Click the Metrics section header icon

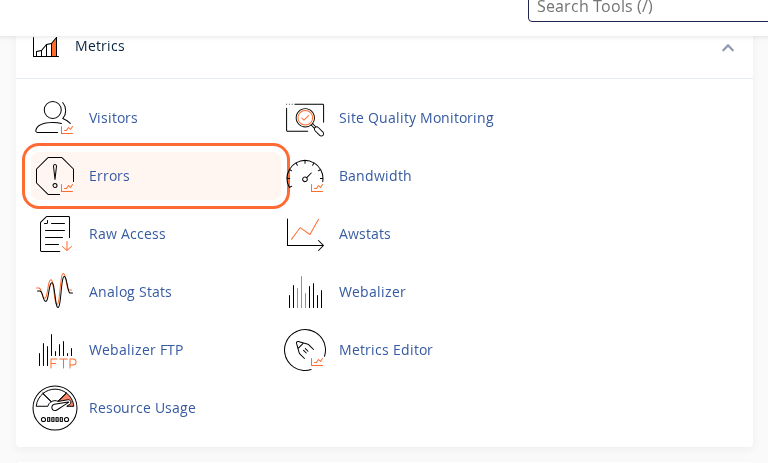46,46
